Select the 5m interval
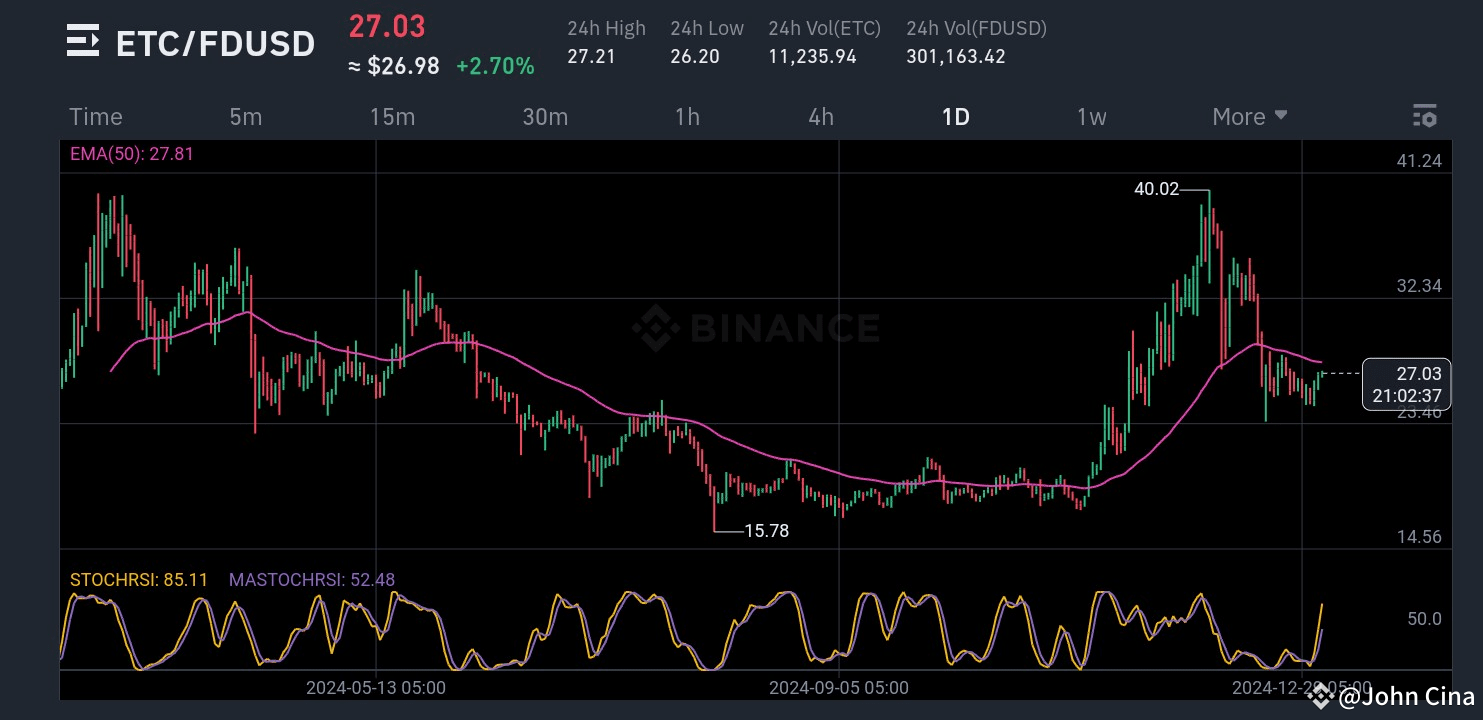 245,116
